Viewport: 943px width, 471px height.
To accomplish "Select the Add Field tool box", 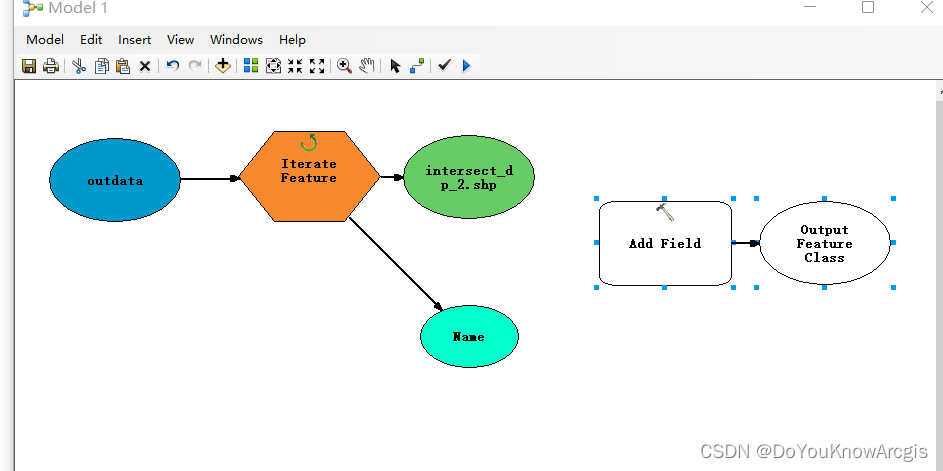I will (665, 243).
